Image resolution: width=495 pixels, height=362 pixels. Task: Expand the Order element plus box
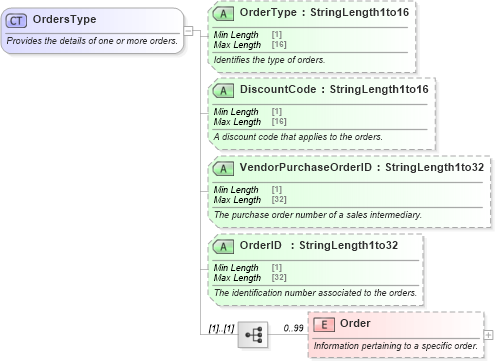(x=488, y=335)
